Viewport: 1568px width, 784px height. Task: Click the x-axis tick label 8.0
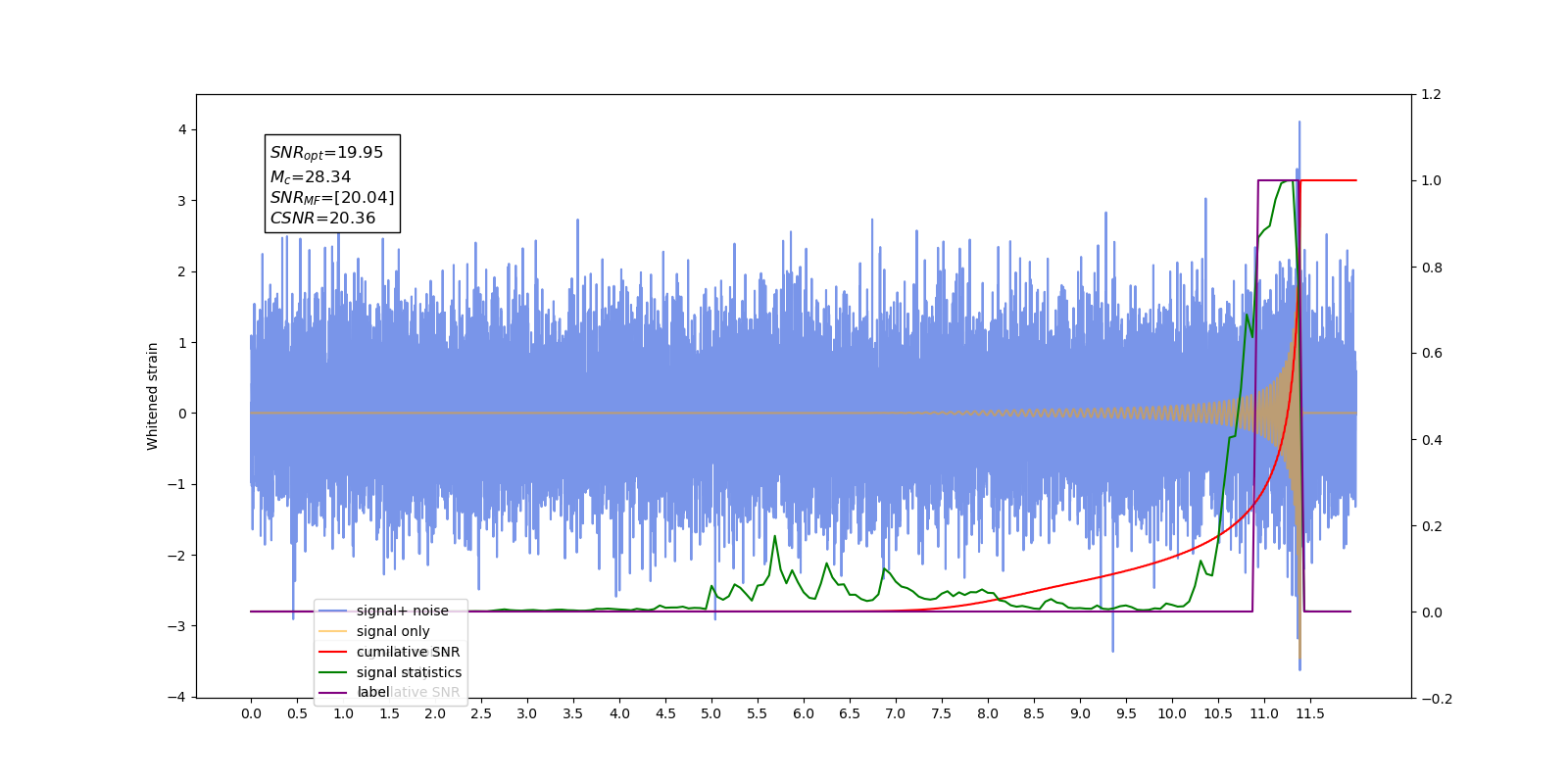[x=988, y=713]
